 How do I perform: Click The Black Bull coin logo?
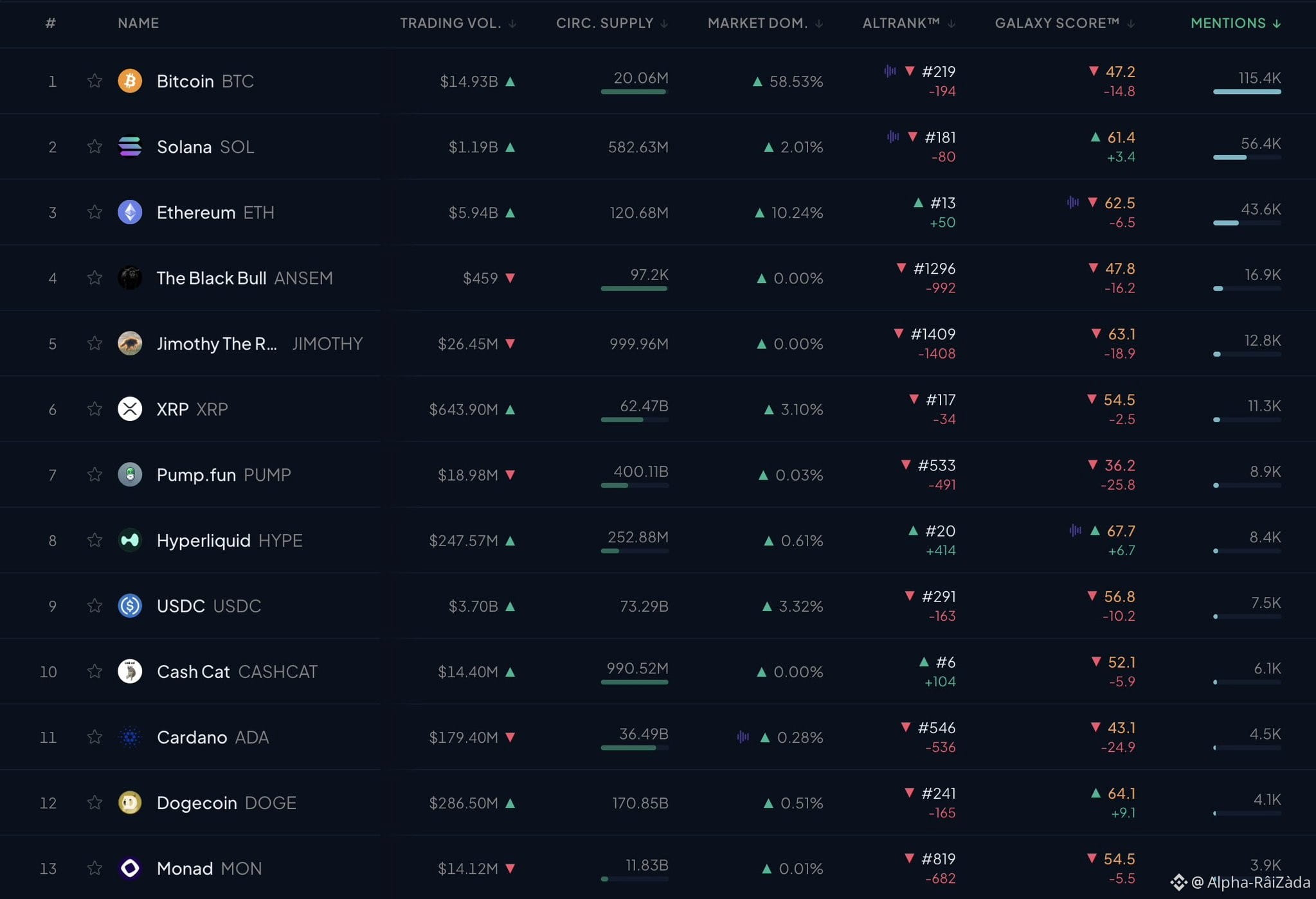(x=130, y=278)
